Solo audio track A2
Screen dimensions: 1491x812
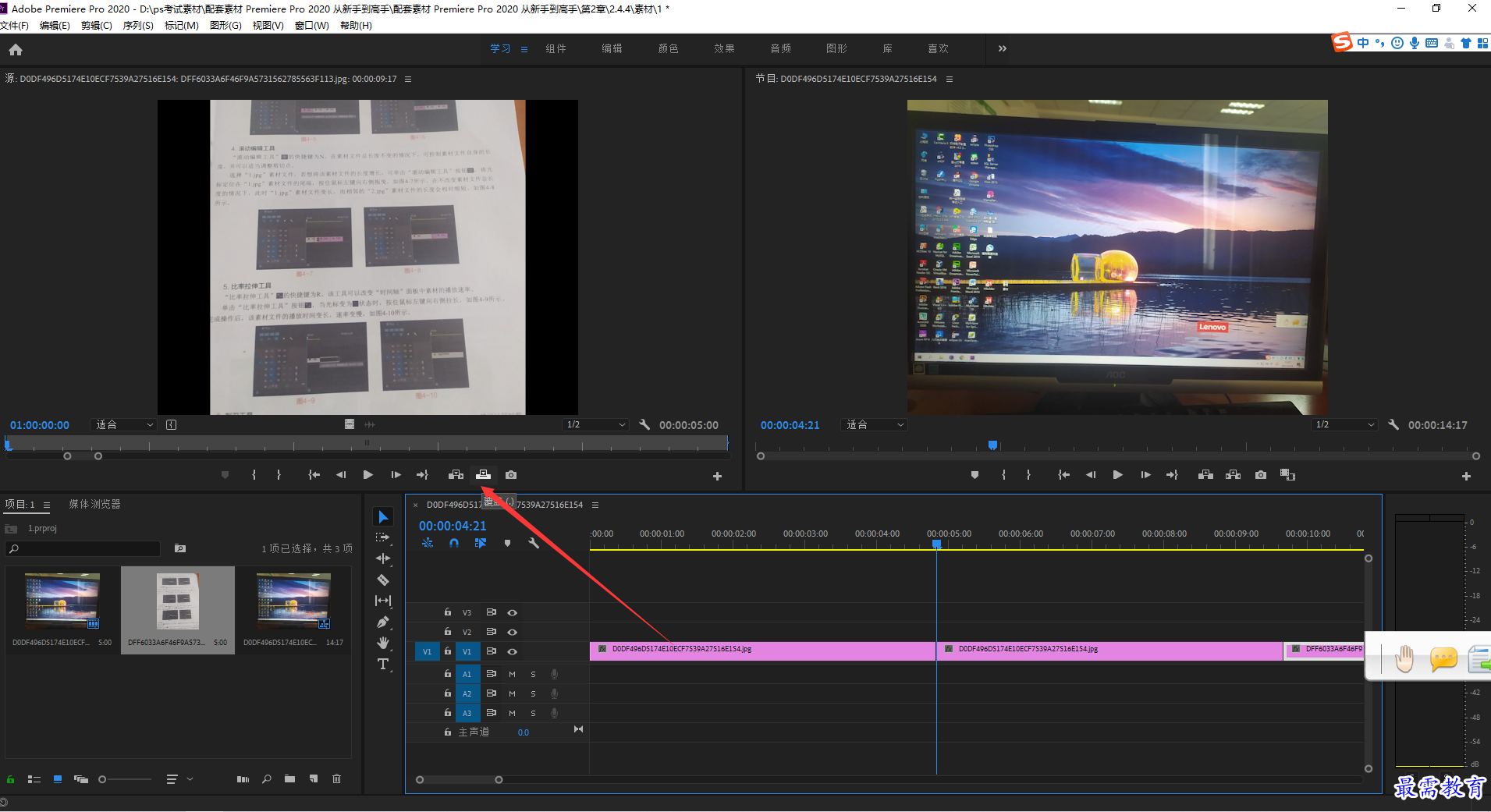(534, 693)
